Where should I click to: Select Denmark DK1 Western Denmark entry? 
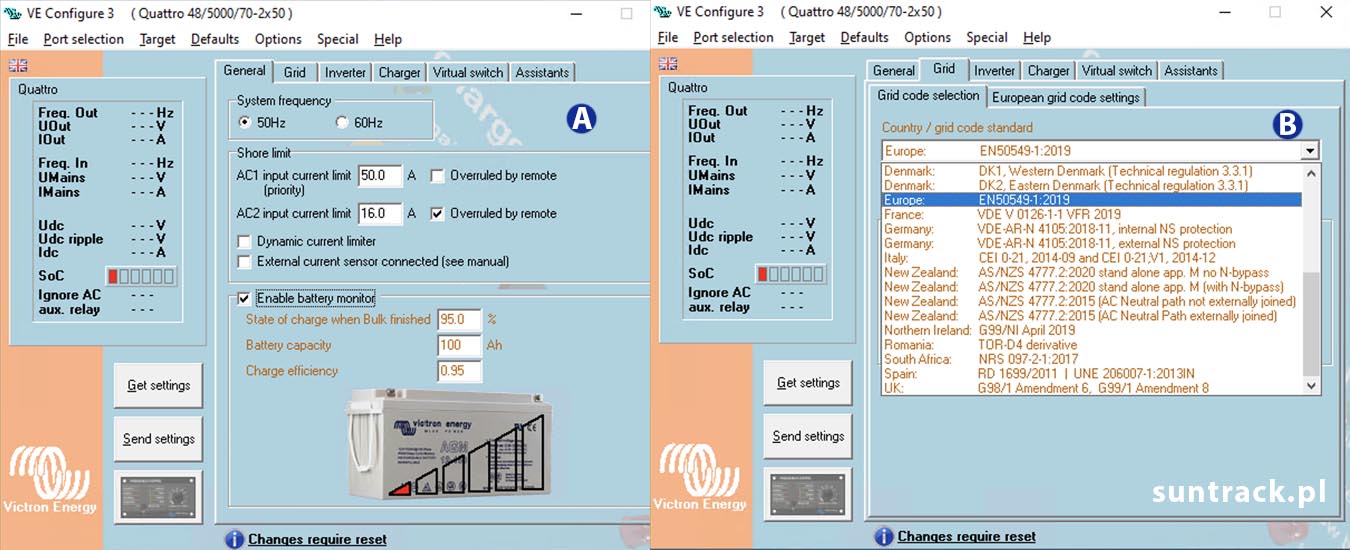(x=1092, y=171)
